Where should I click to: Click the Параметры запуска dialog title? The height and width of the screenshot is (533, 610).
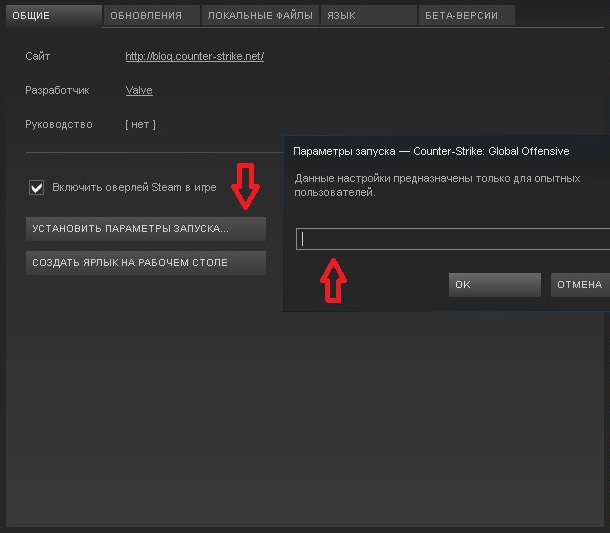431,151
